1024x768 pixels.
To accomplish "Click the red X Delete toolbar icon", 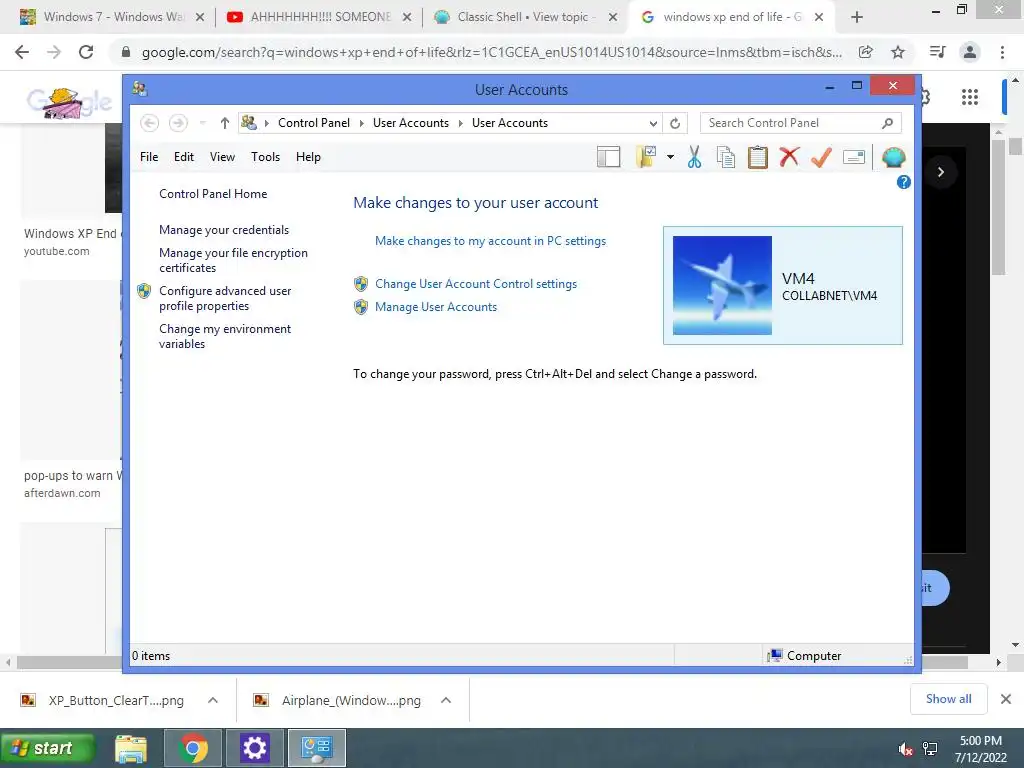I will (x=790, y=157).
